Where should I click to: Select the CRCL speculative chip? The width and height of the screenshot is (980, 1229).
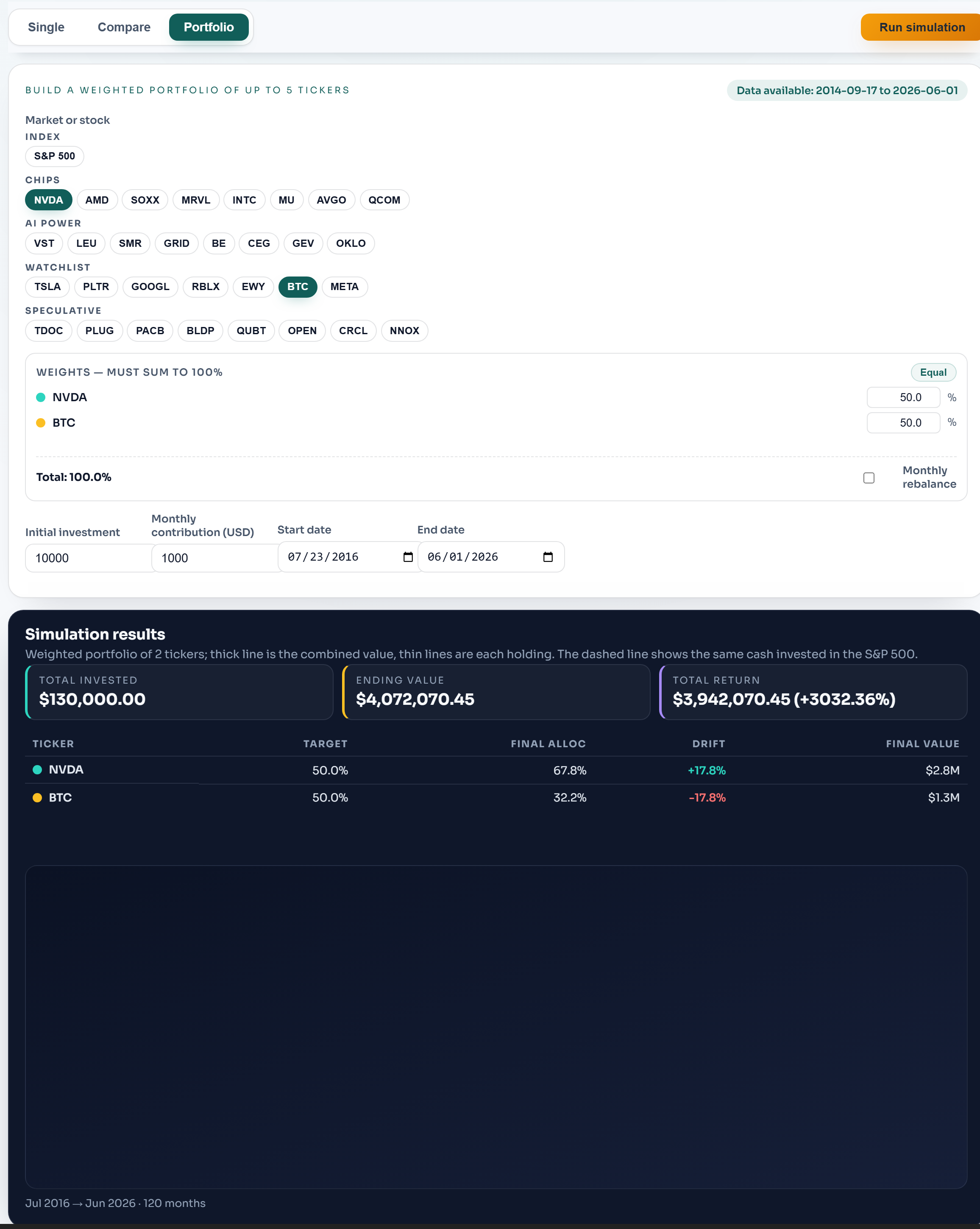point(353,331)
